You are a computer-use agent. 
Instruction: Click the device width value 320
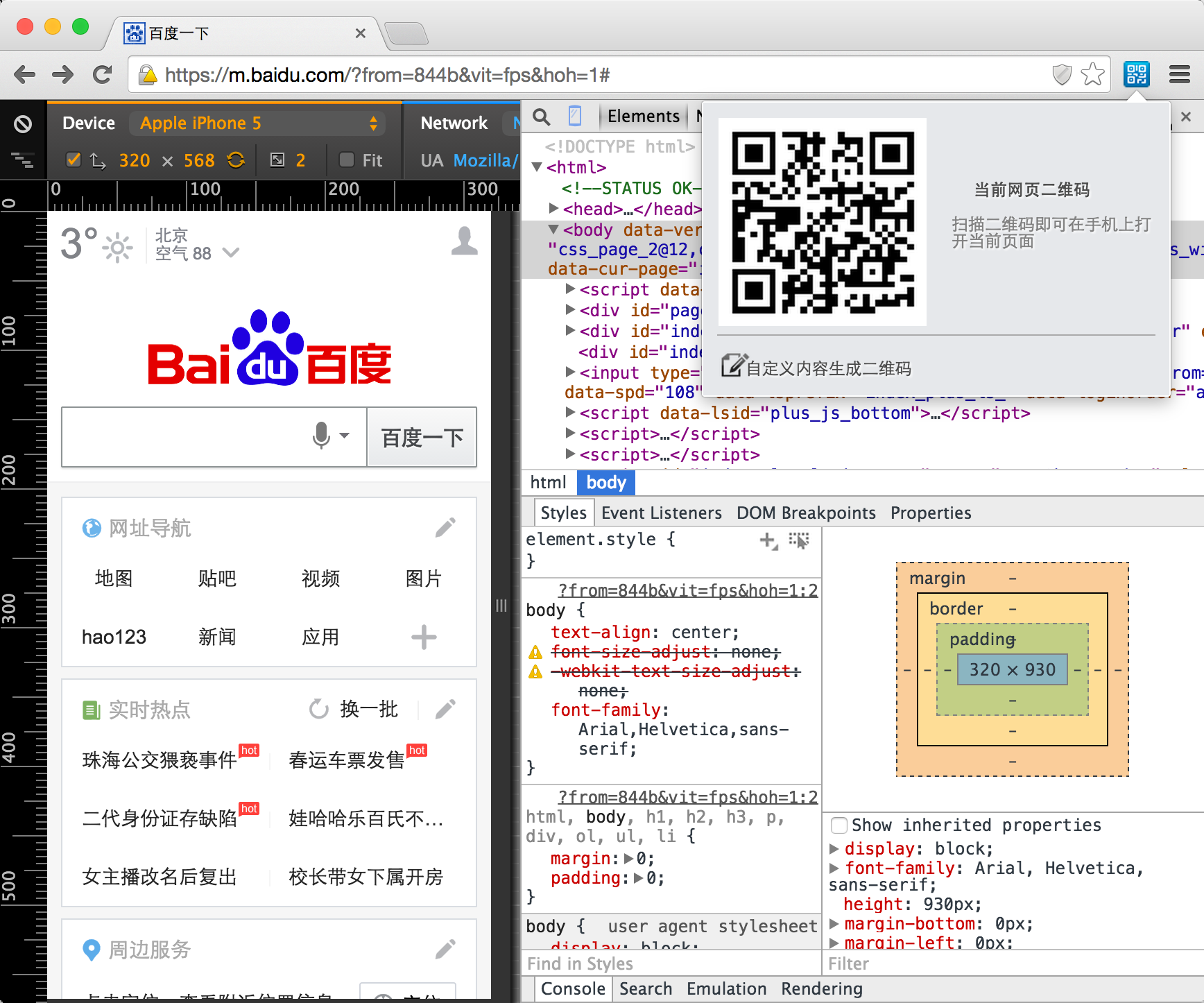(x=135, y=160)
